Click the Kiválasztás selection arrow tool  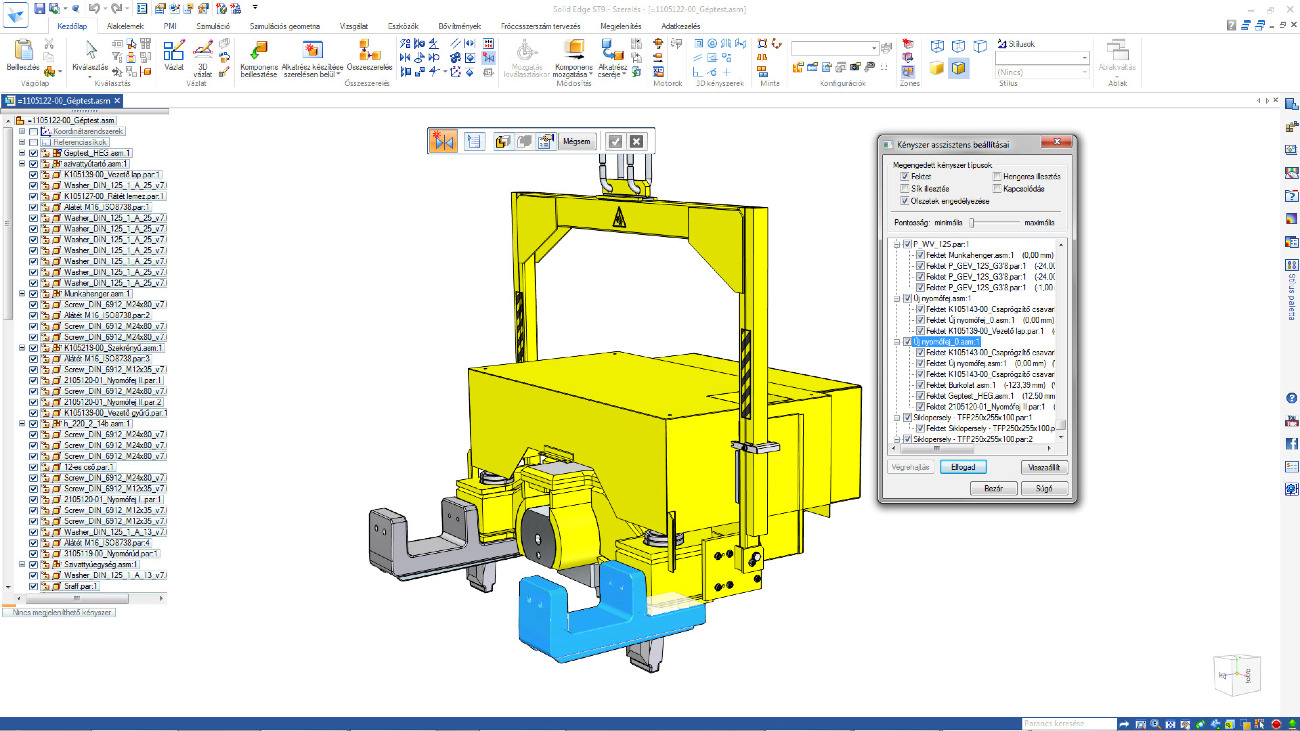click(x=91, y=50)
